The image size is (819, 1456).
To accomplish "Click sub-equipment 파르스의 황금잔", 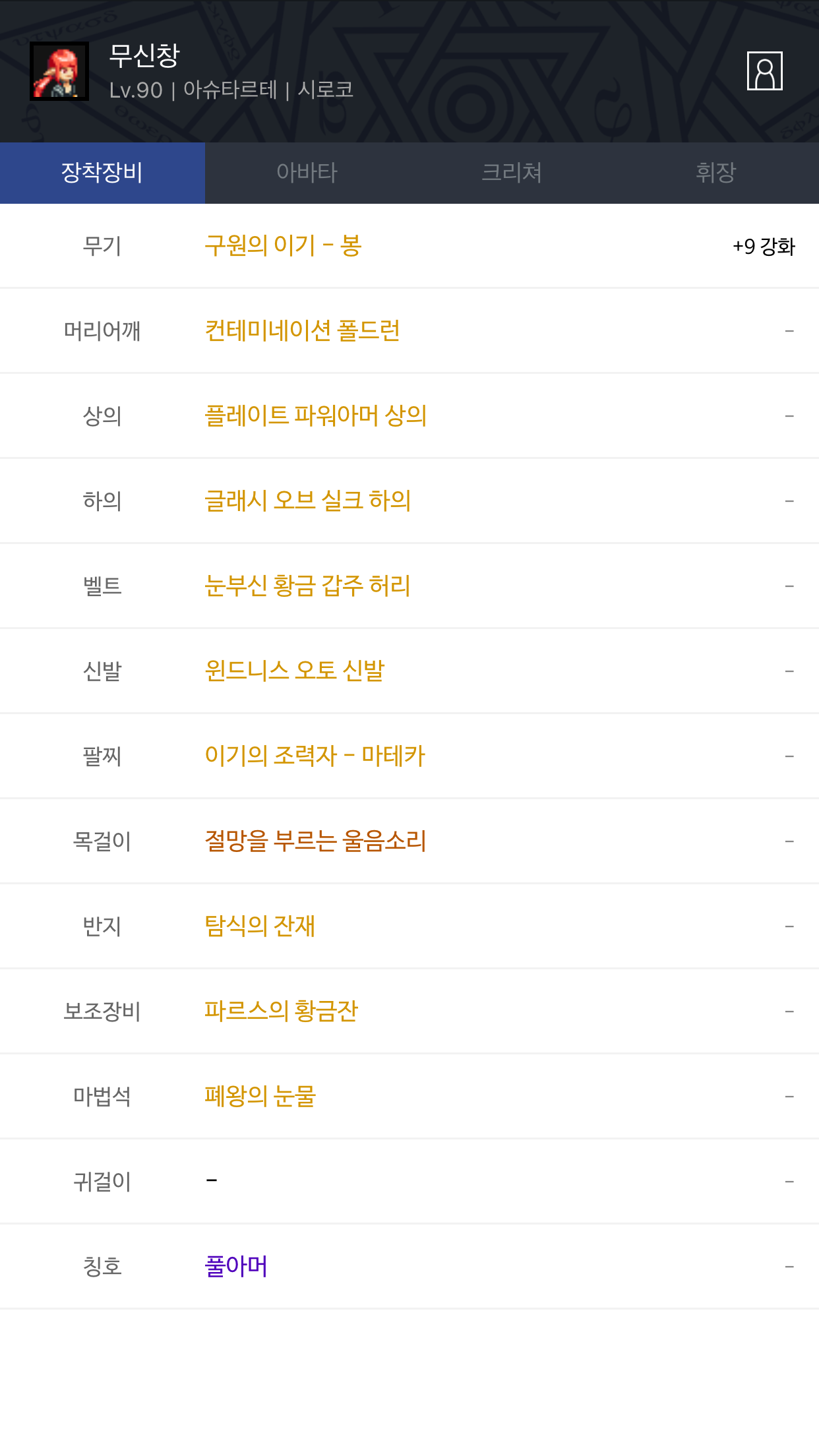I will (281, 1012).
